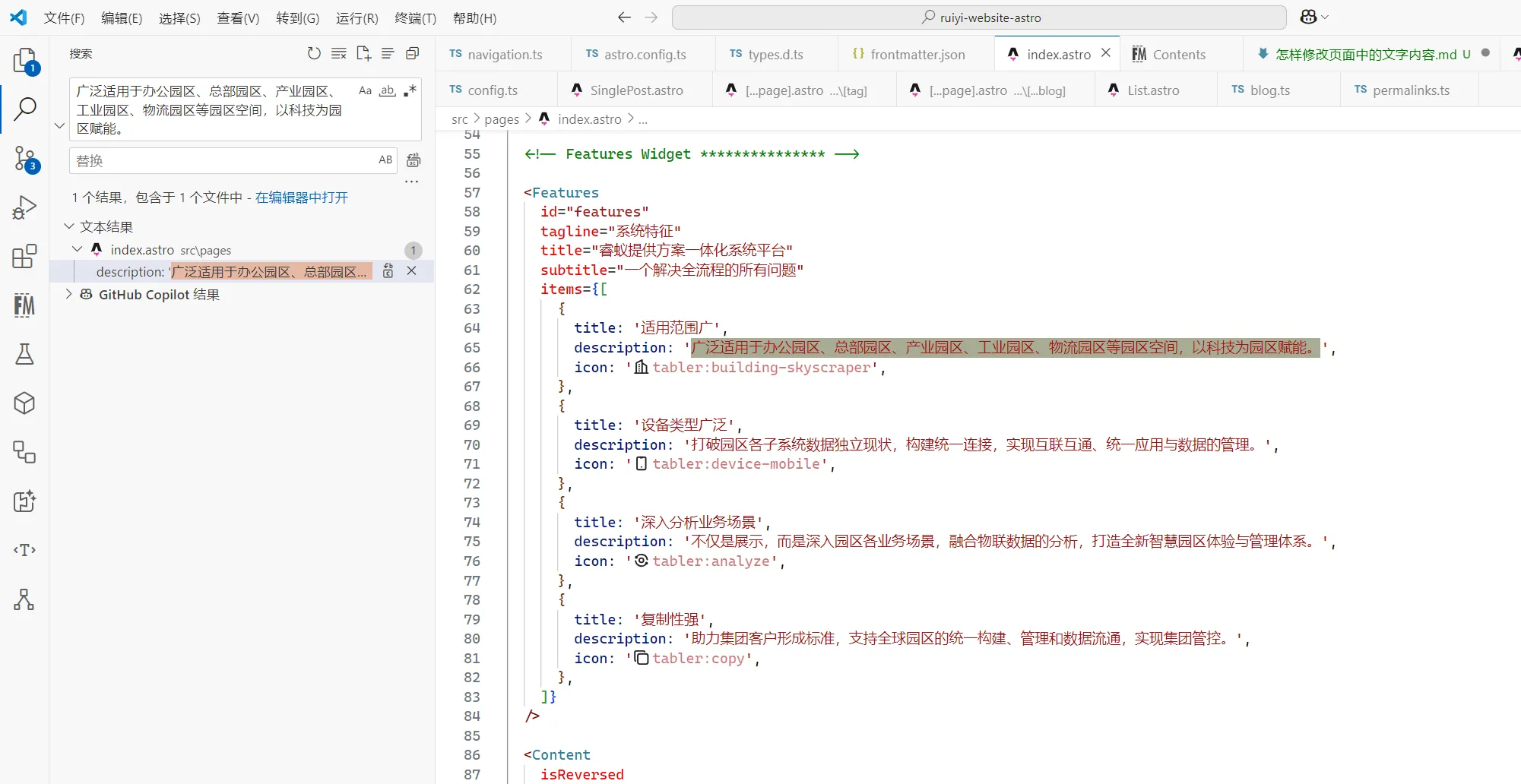Open the Testing flask view
The height and width of the screenshot is (784, 1521).
[24, 354]
